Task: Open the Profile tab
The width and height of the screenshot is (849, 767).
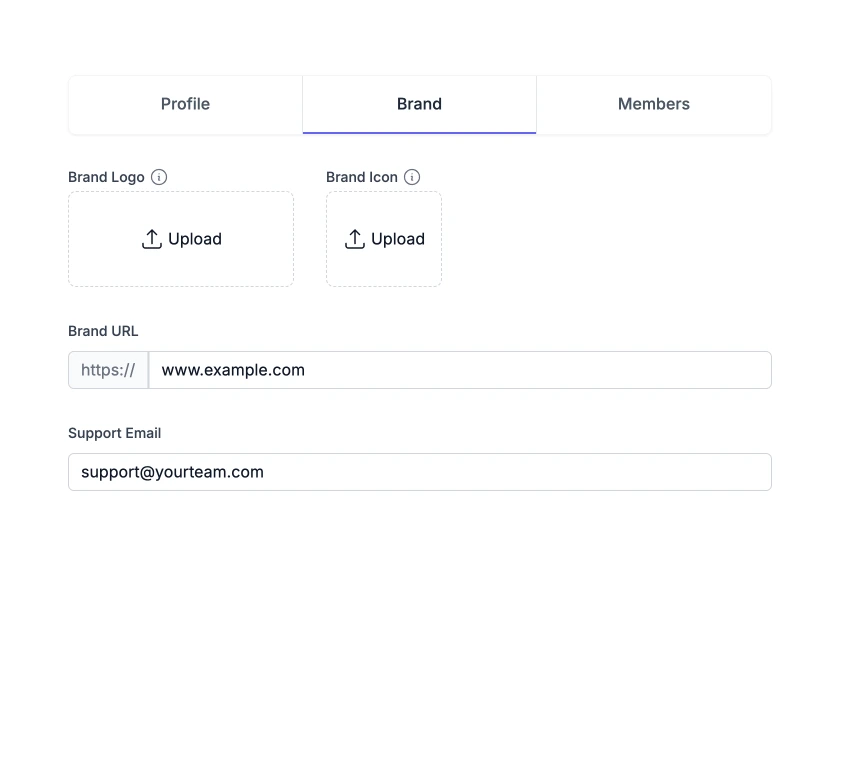Action: [185, 104]
